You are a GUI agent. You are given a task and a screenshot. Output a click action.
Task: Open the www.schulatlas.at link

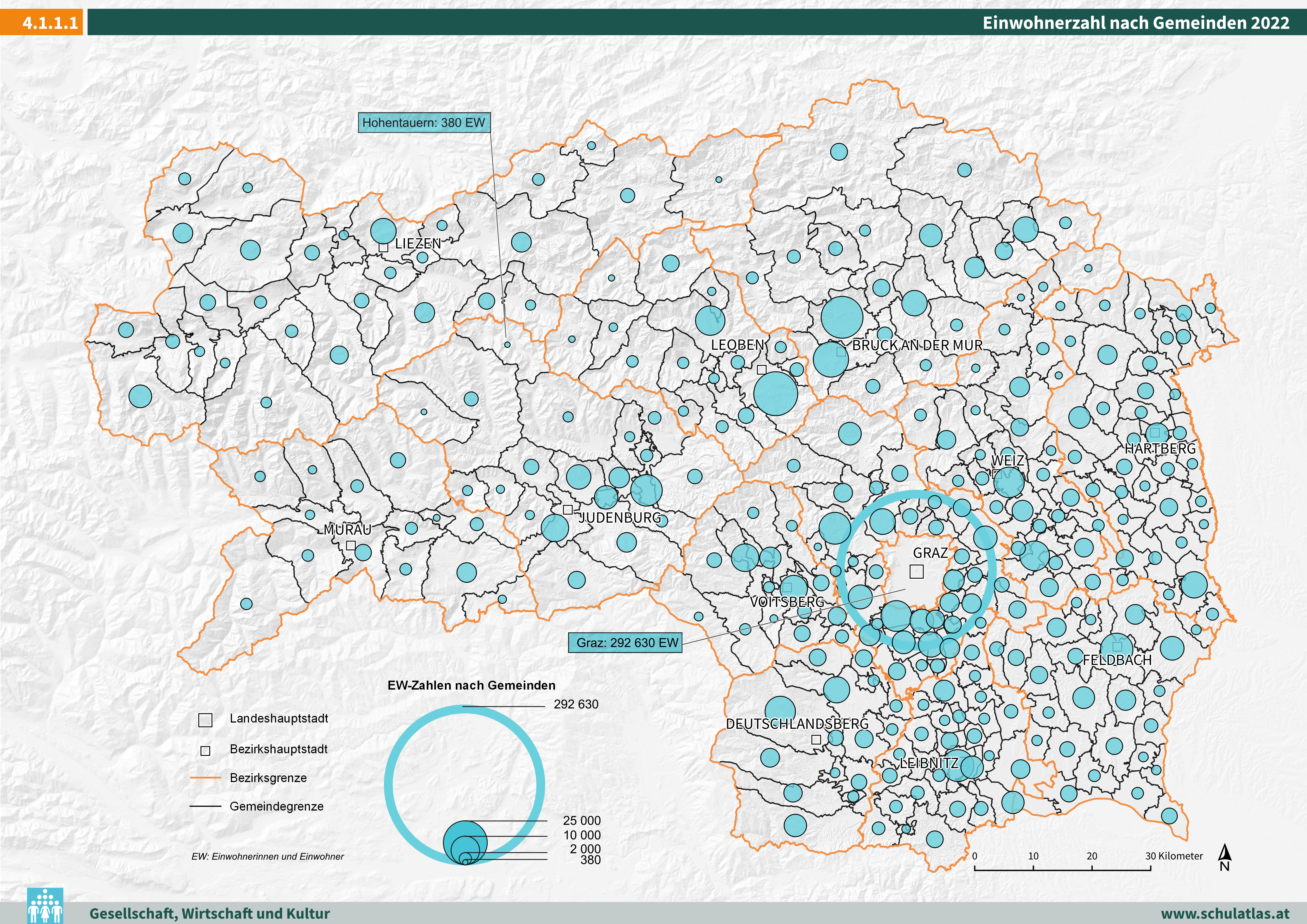[x=1225, y=913]
